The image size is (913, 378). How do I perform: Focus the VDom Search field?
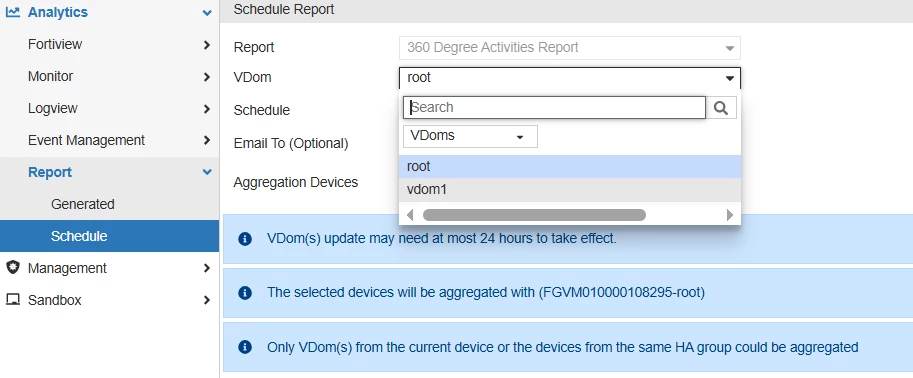554,108
